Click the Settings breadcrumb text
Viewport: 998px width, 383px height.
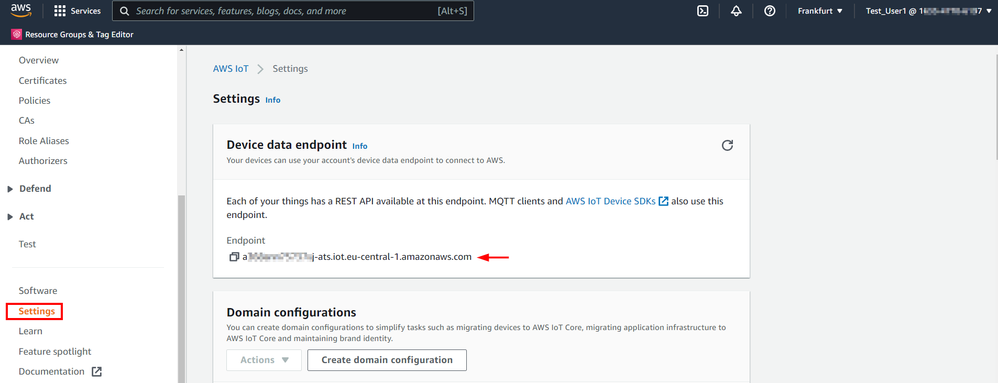(x=290, y=69)
